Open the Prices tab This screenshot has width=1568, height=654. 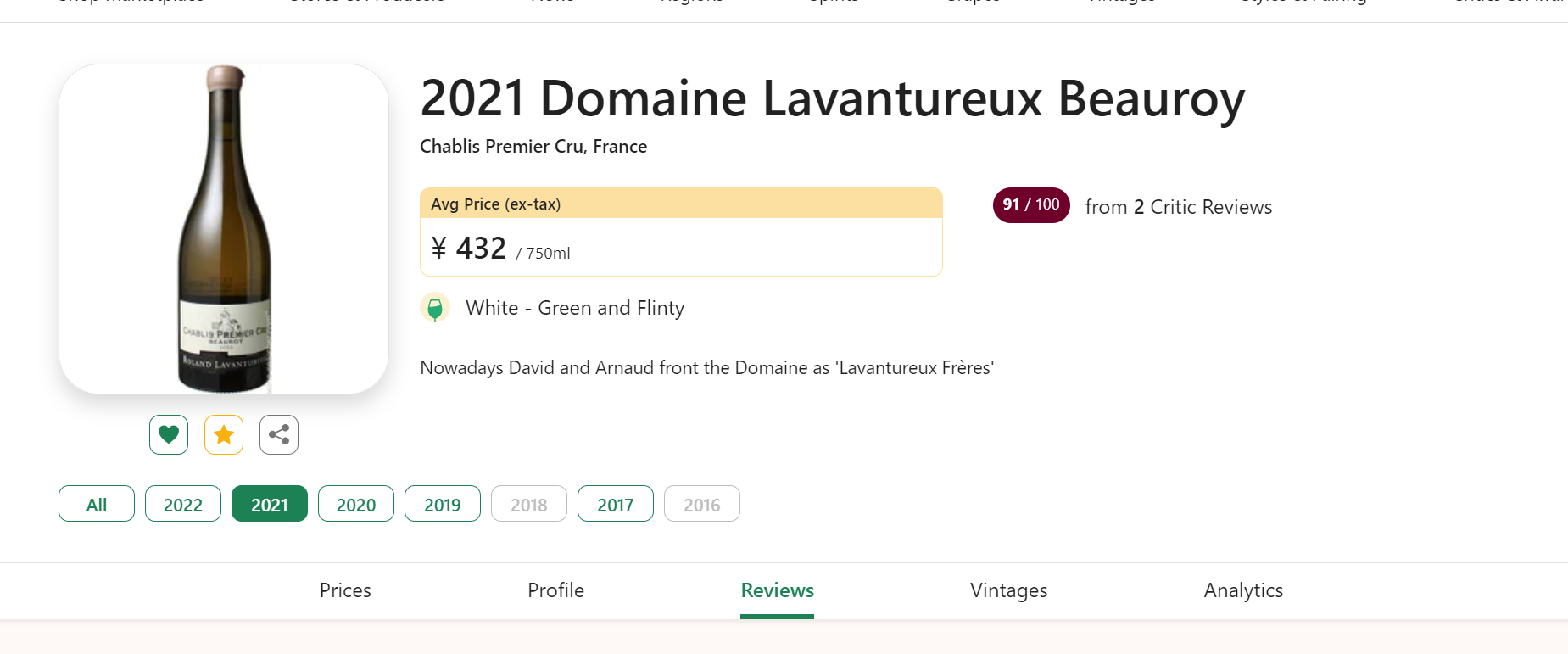[x=345, y=590]
